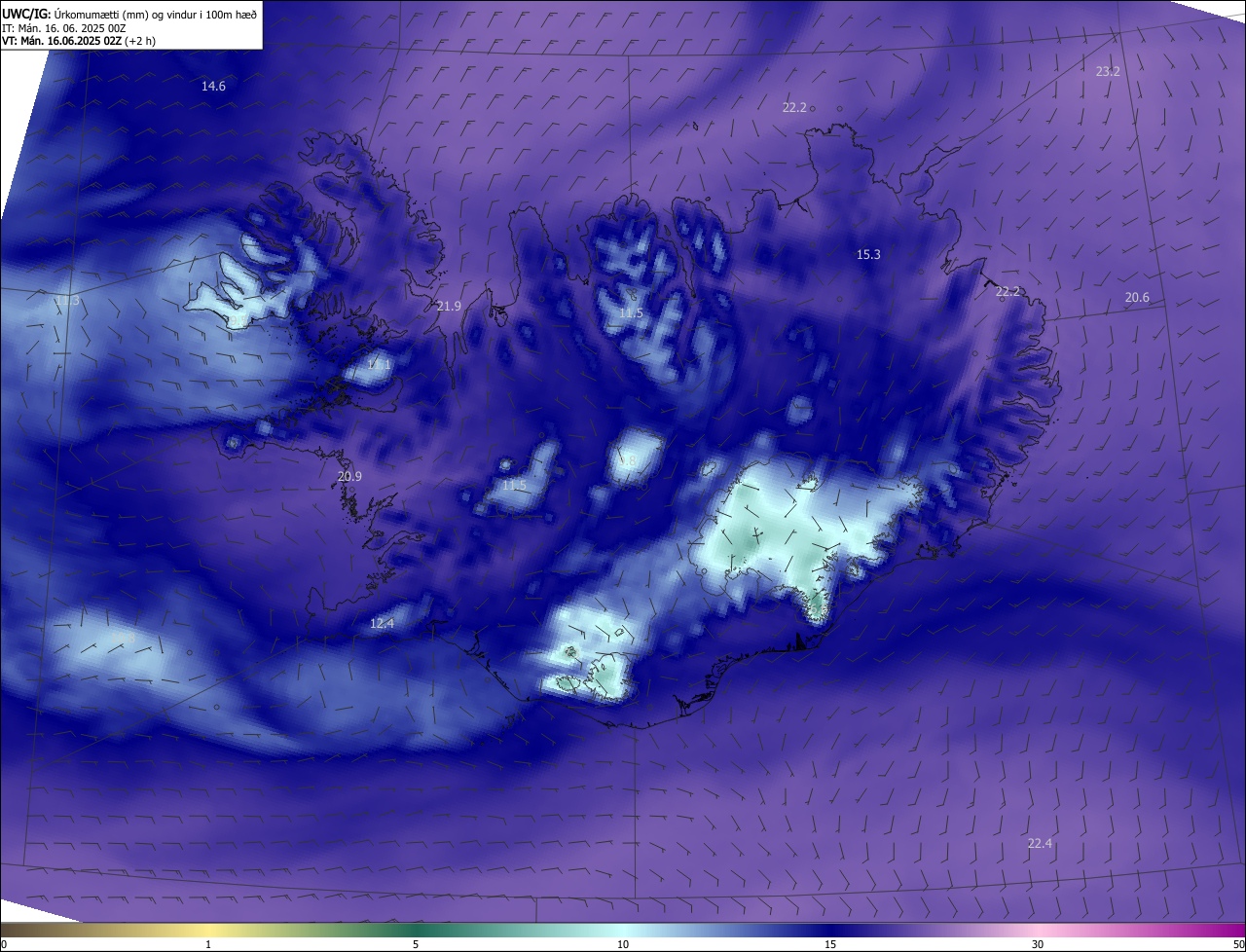The width and height of the screenshot is (1246, 952).
Task: Click the 11.5 value nearest the 21.9 label
Action: coord(631,313)
